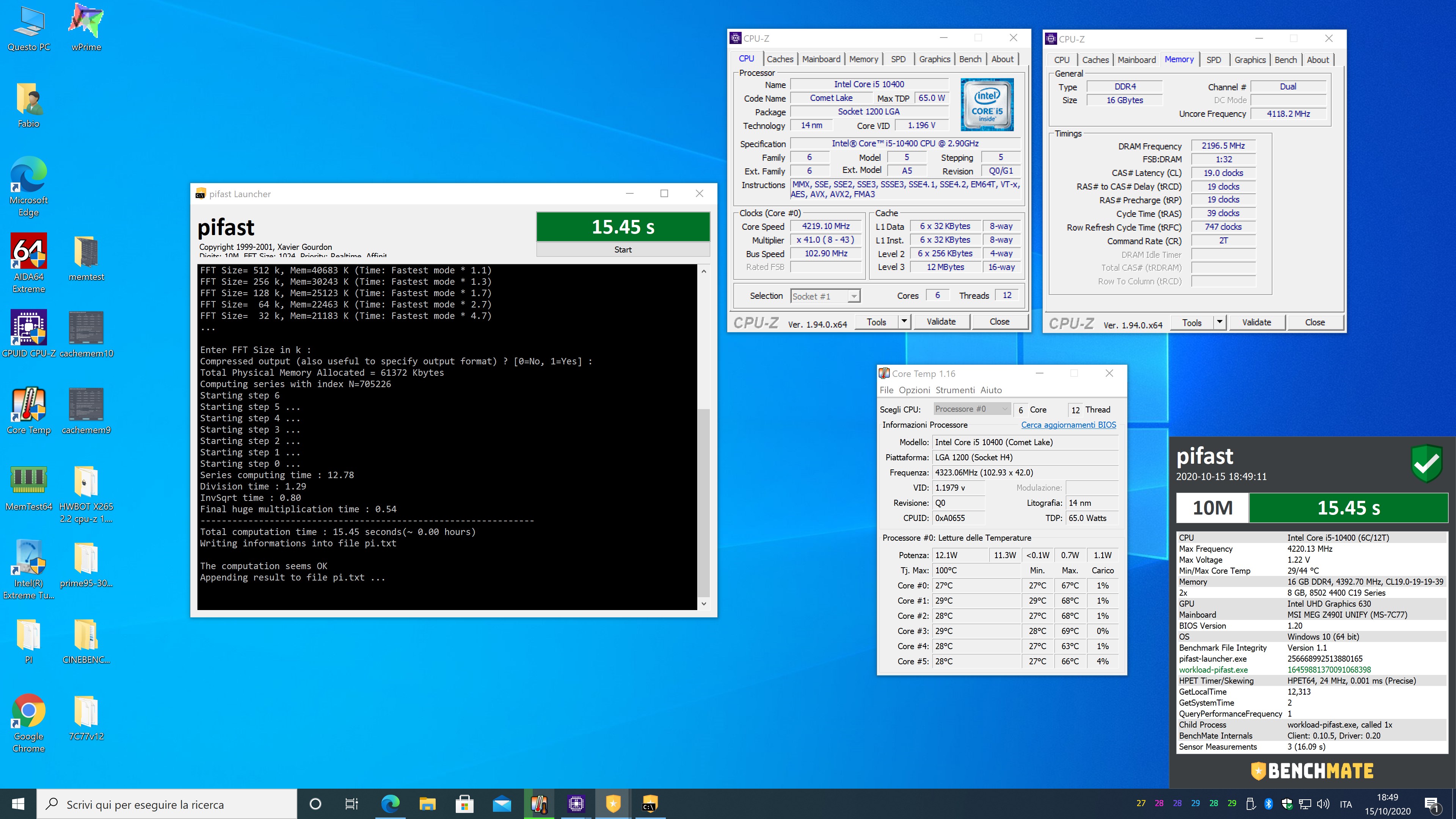This screenshot has width=1456, height=819.
Task: Open the notification center icon
Action: [1432, 804]
